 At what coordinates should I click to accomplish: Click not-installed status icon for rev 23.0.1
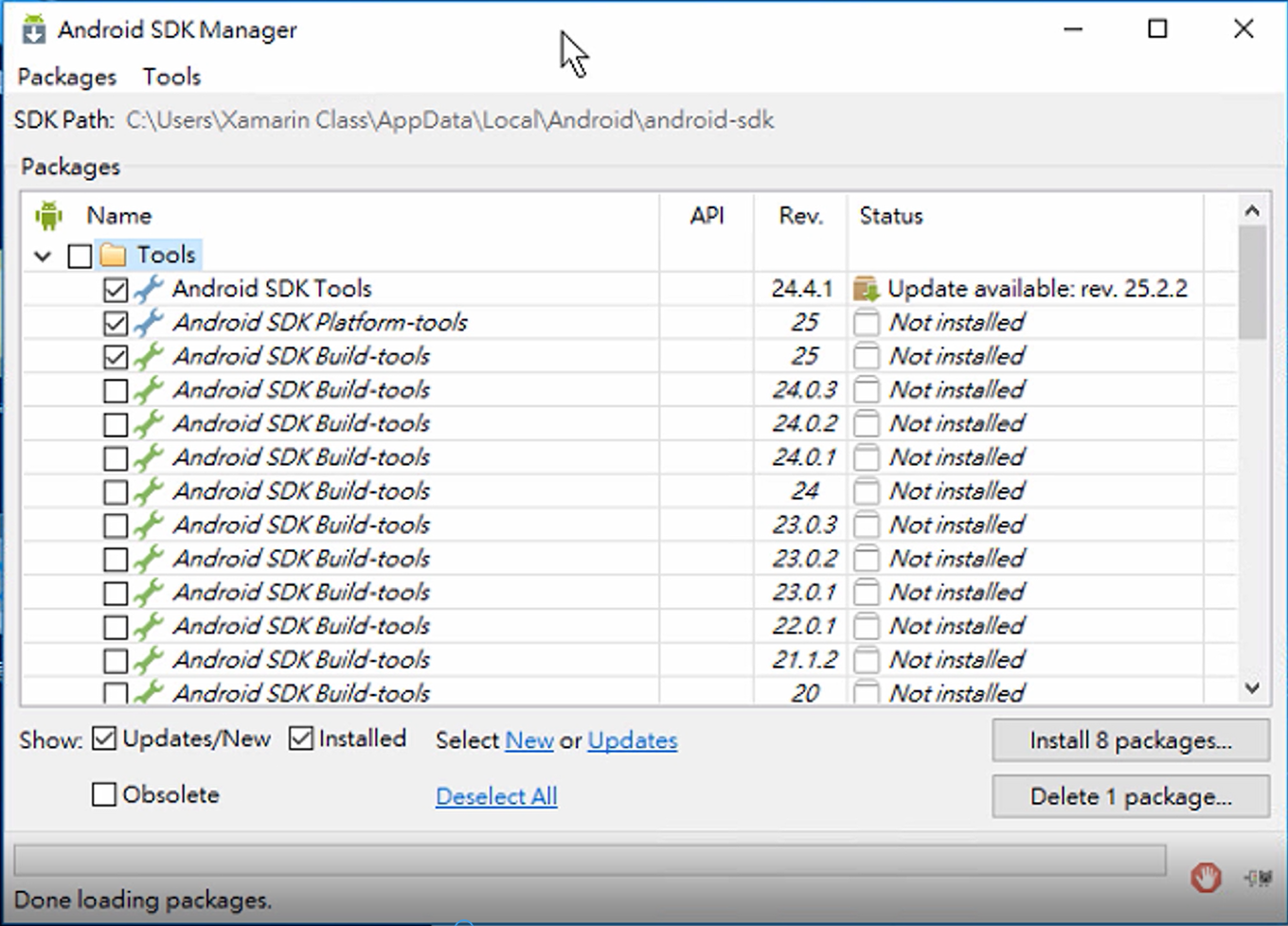click(x=866, y=592)
